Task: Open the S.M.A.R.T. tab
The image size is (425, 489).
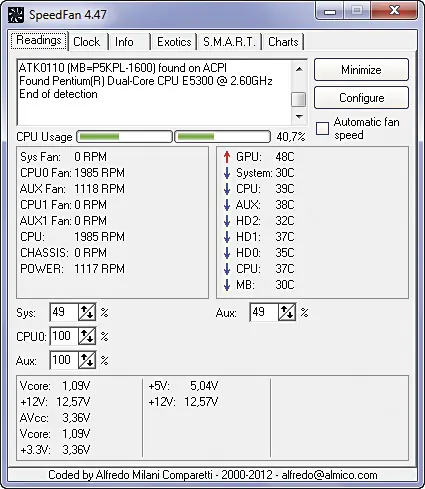Action: [x=229, y=42]
